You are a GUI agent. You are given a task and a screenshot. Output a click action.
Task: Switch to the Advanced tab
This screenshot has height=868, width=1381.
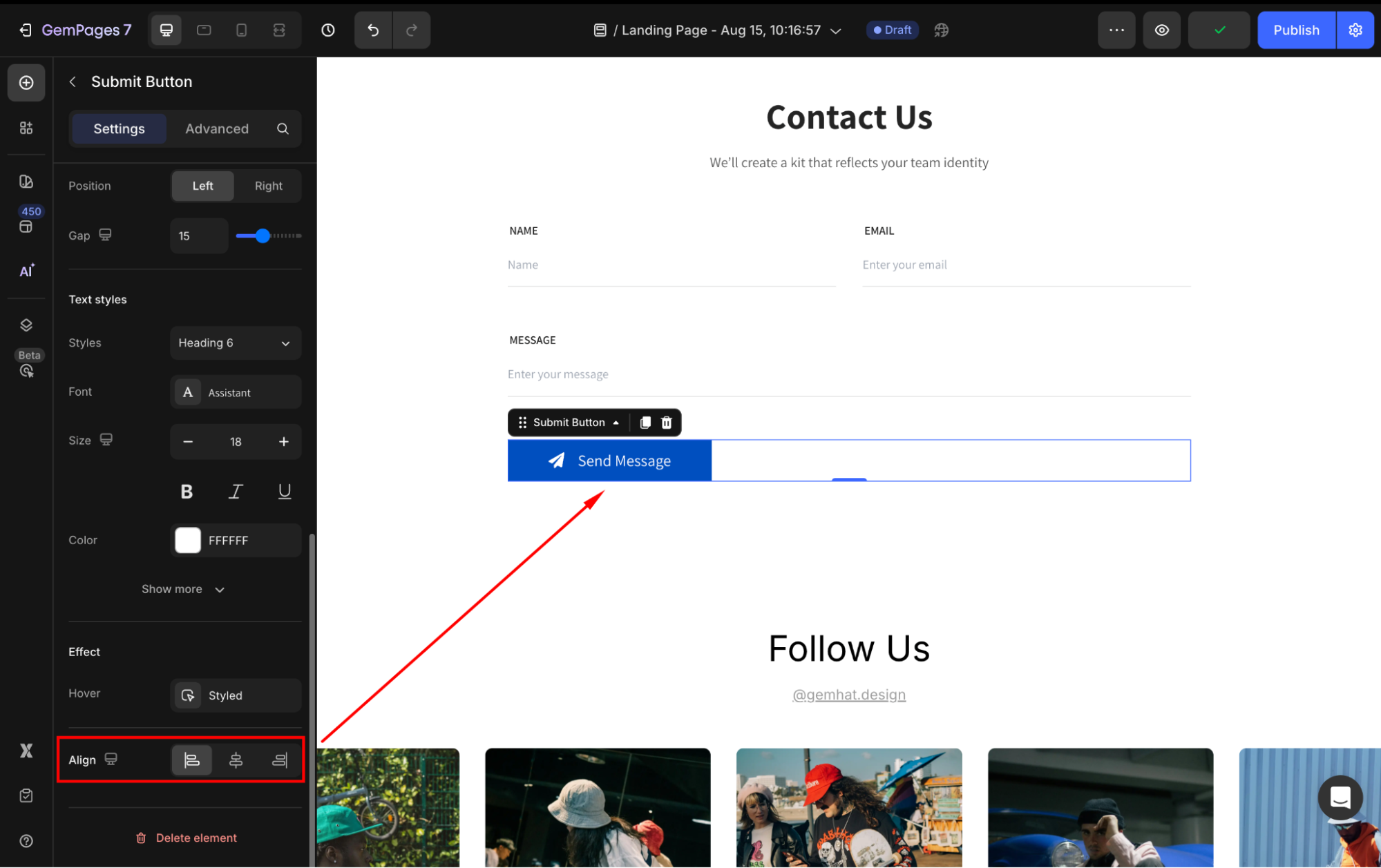point(216,129)
